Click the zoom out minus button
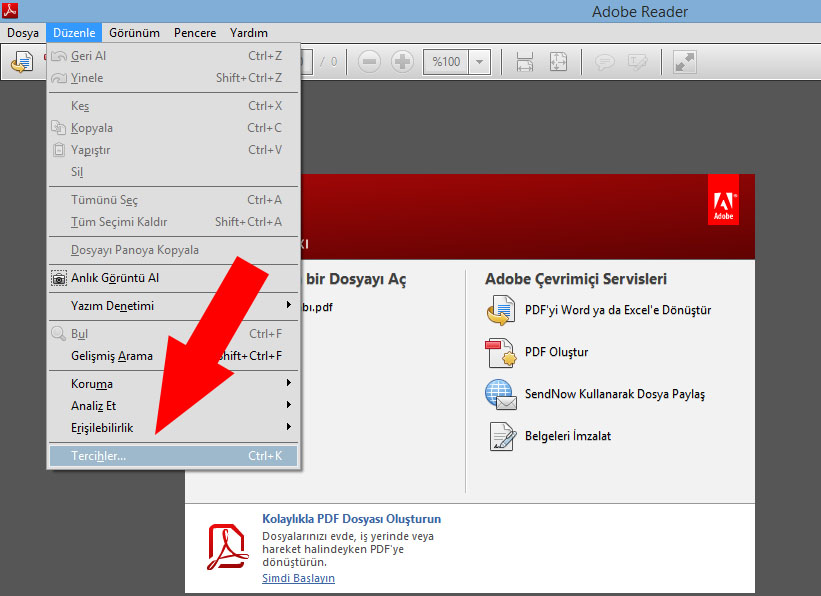This screenshot has width=821, height=596. tap(369, 62)
